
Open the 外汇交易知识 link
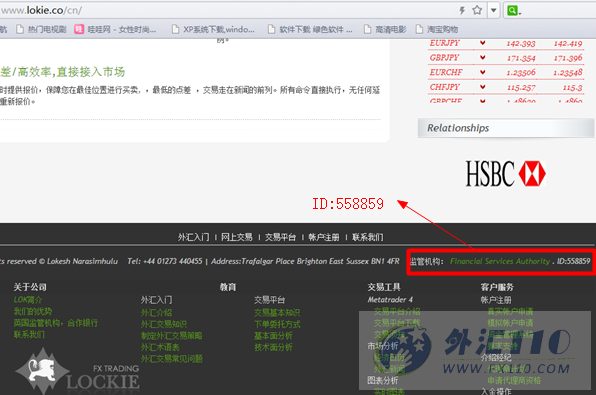click(x=164, y=324)
